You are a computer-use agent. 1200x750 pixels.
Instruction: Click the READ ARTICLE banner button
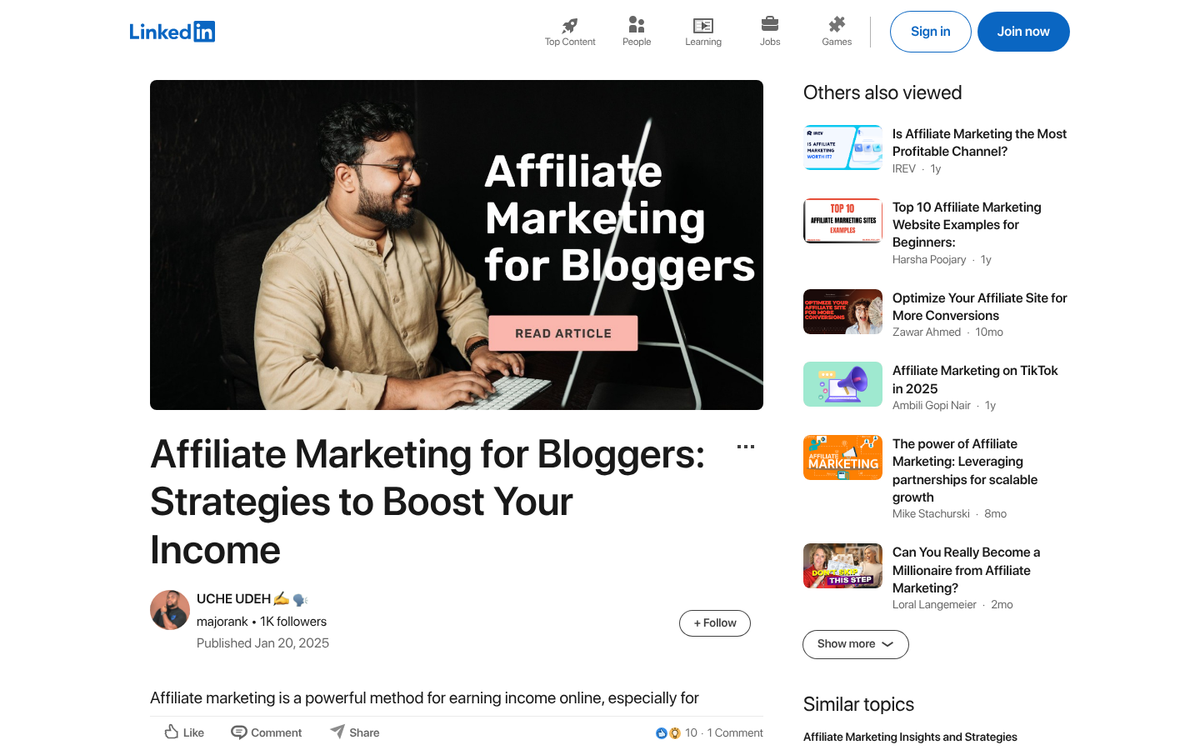[563, 333]
